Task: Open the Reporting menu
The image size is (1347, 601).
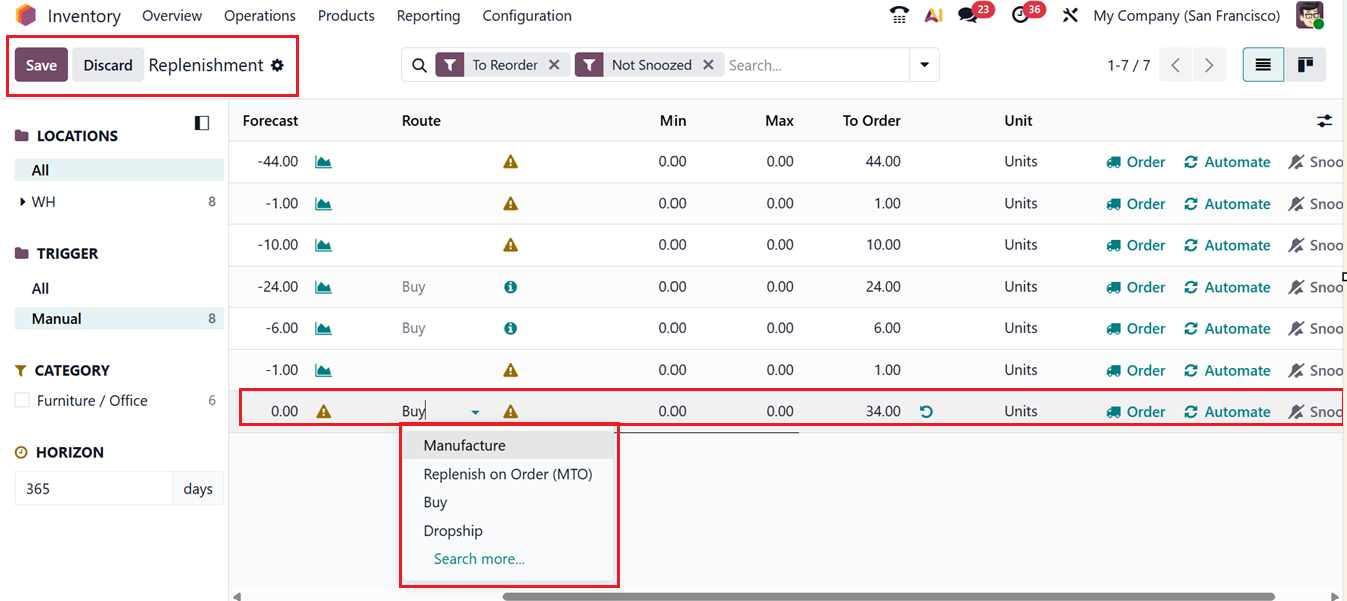Action: point(428,15)
